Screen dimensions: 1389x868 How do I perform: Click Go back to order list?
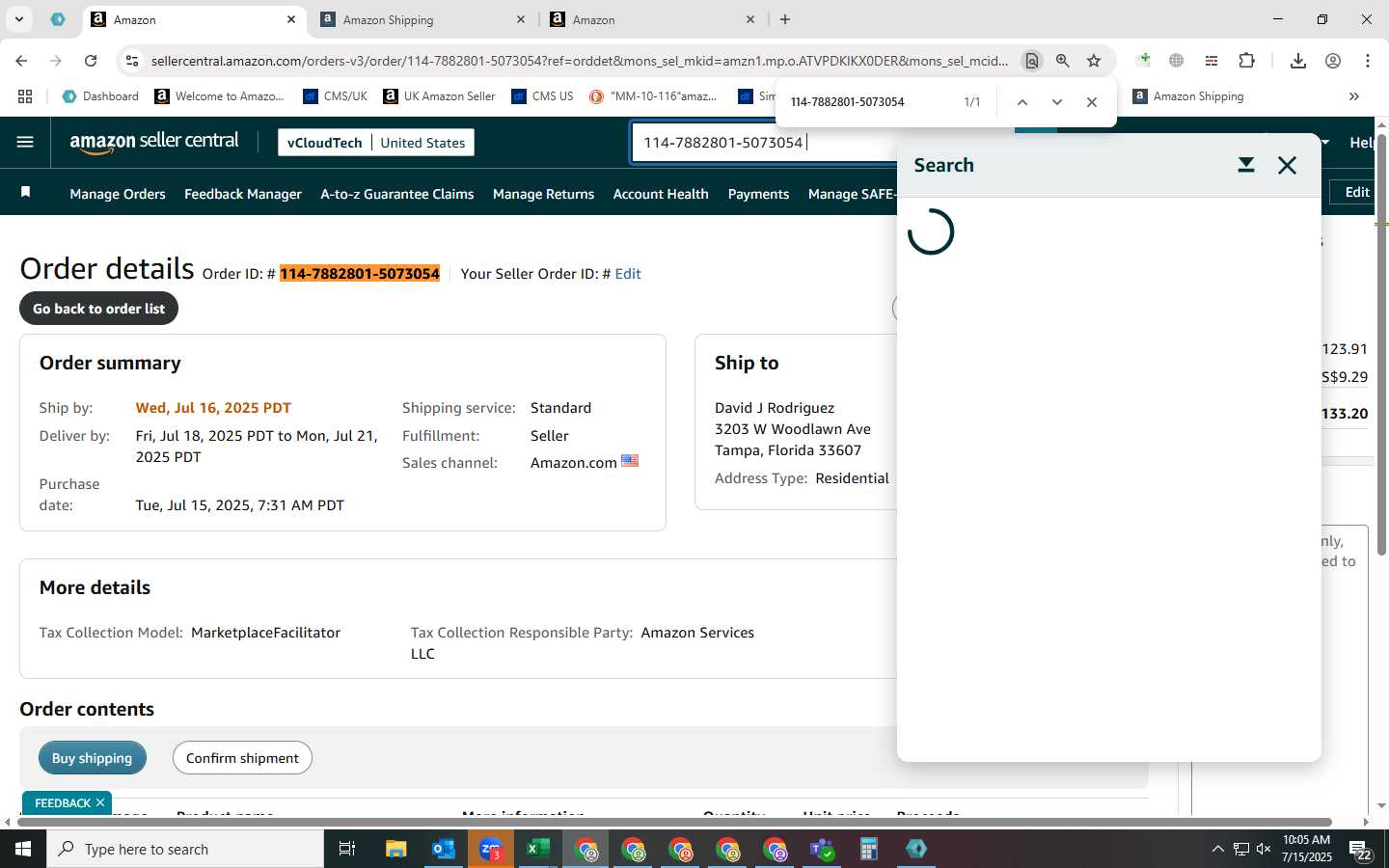point(98,309)
